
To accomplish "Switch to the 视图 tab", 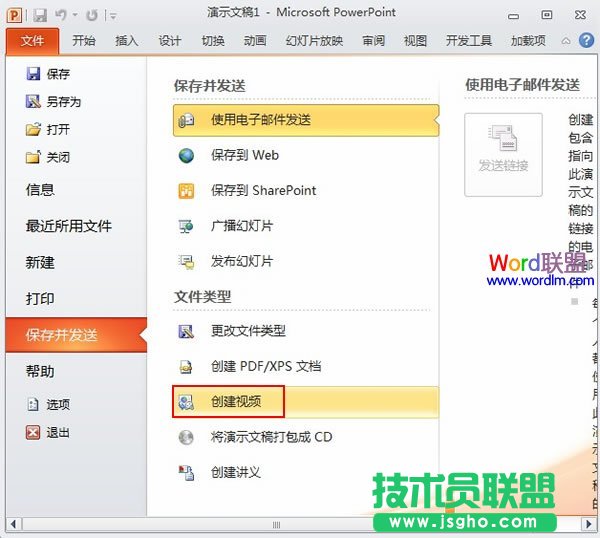I will click(x=415, y=41).
